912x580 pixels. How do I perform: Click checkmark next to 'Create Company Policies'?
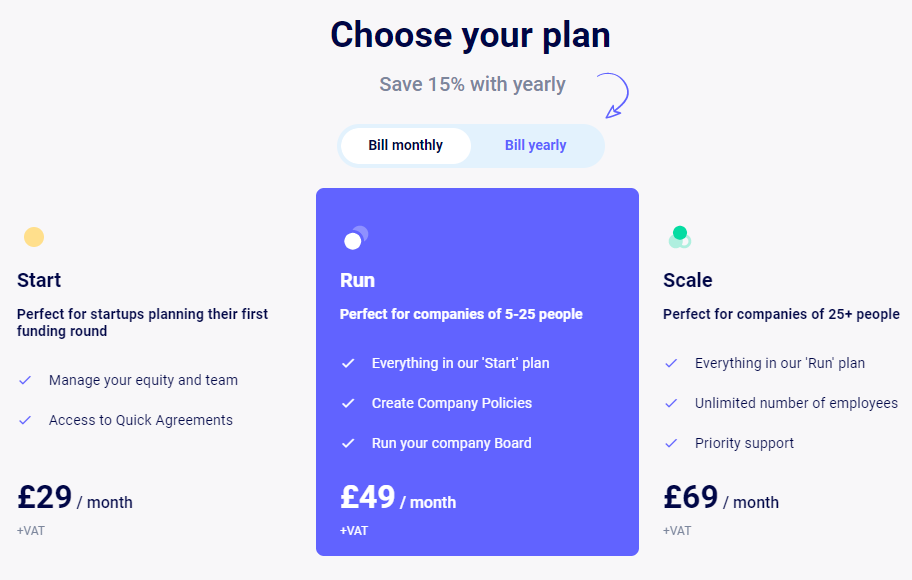click(x=348, y=403)
